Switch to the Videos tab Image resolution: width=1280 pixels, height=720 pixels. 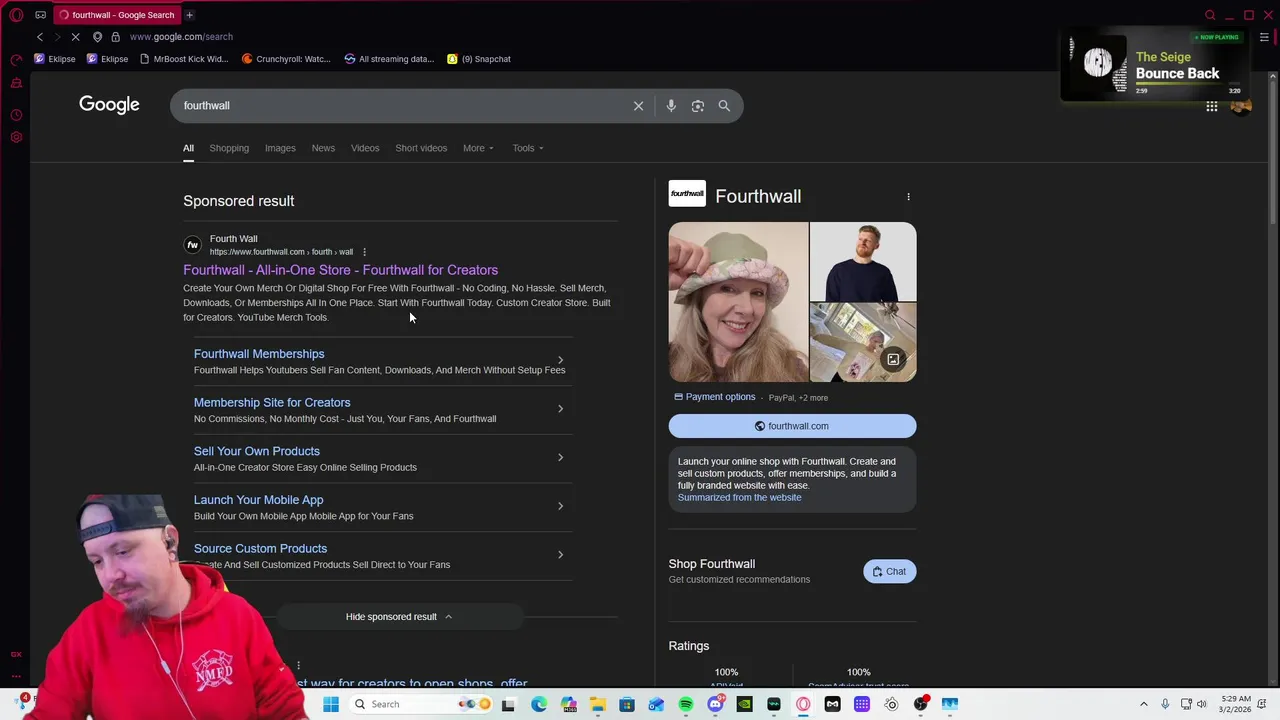365,148
